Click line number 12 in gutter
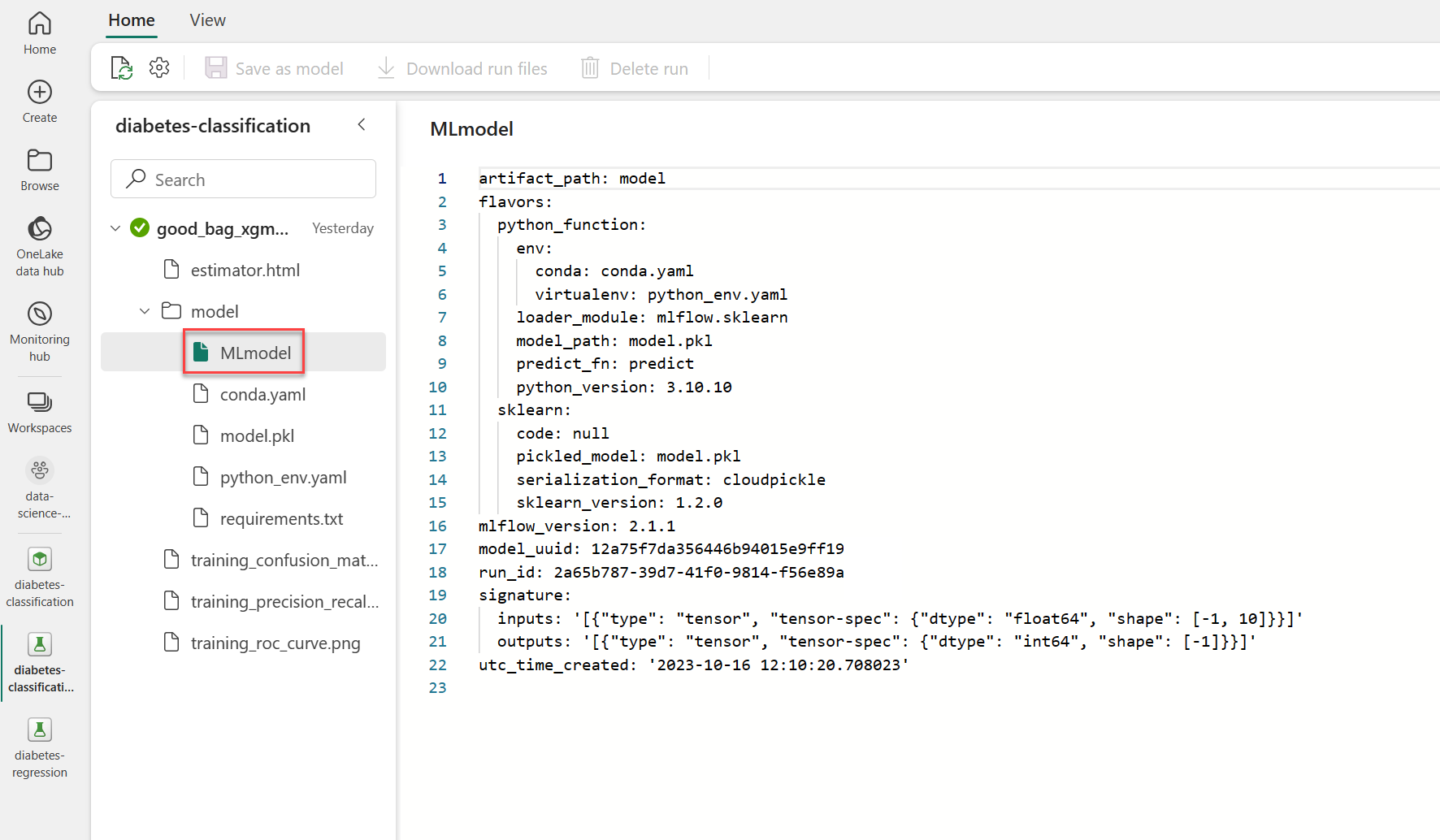The image size is (1440, 840). (x=437, y=433)
